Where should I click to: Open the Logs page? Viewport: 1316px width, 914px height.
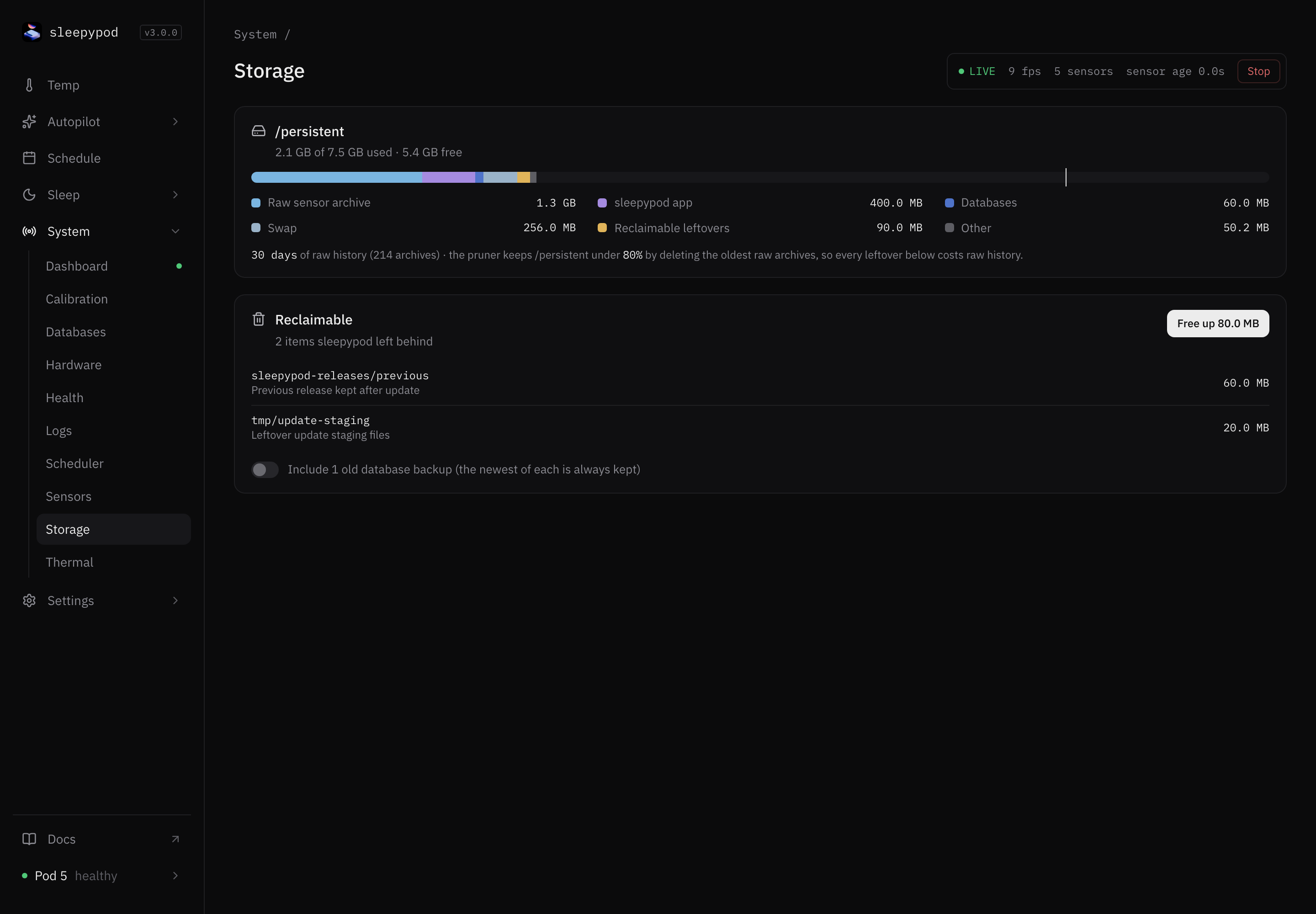tap(113, 430)
